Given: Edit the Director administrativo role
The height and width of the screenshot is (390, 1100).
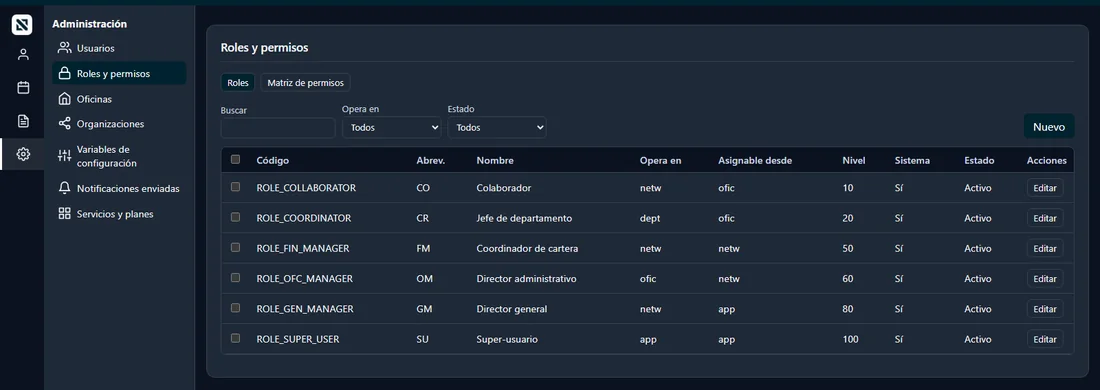Looking at the screenshot, I should (1045, 278).
